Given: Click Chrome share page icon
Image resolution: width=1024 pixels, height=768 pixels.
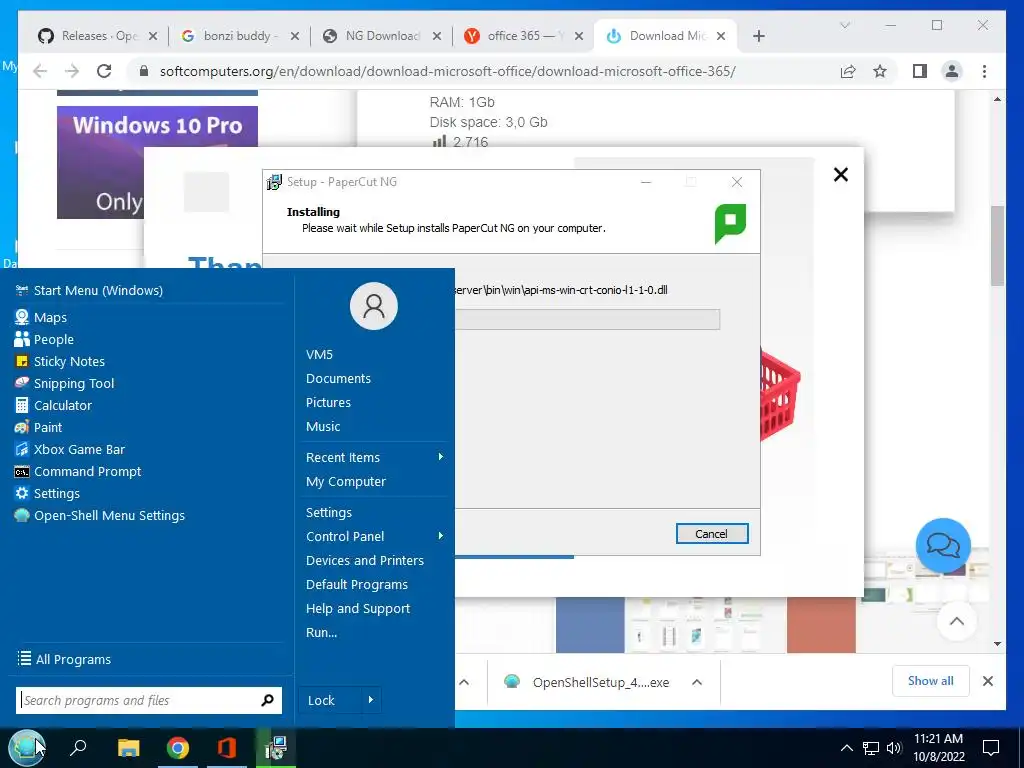Looking at the screenshot, I should click(x=848, y=71).
